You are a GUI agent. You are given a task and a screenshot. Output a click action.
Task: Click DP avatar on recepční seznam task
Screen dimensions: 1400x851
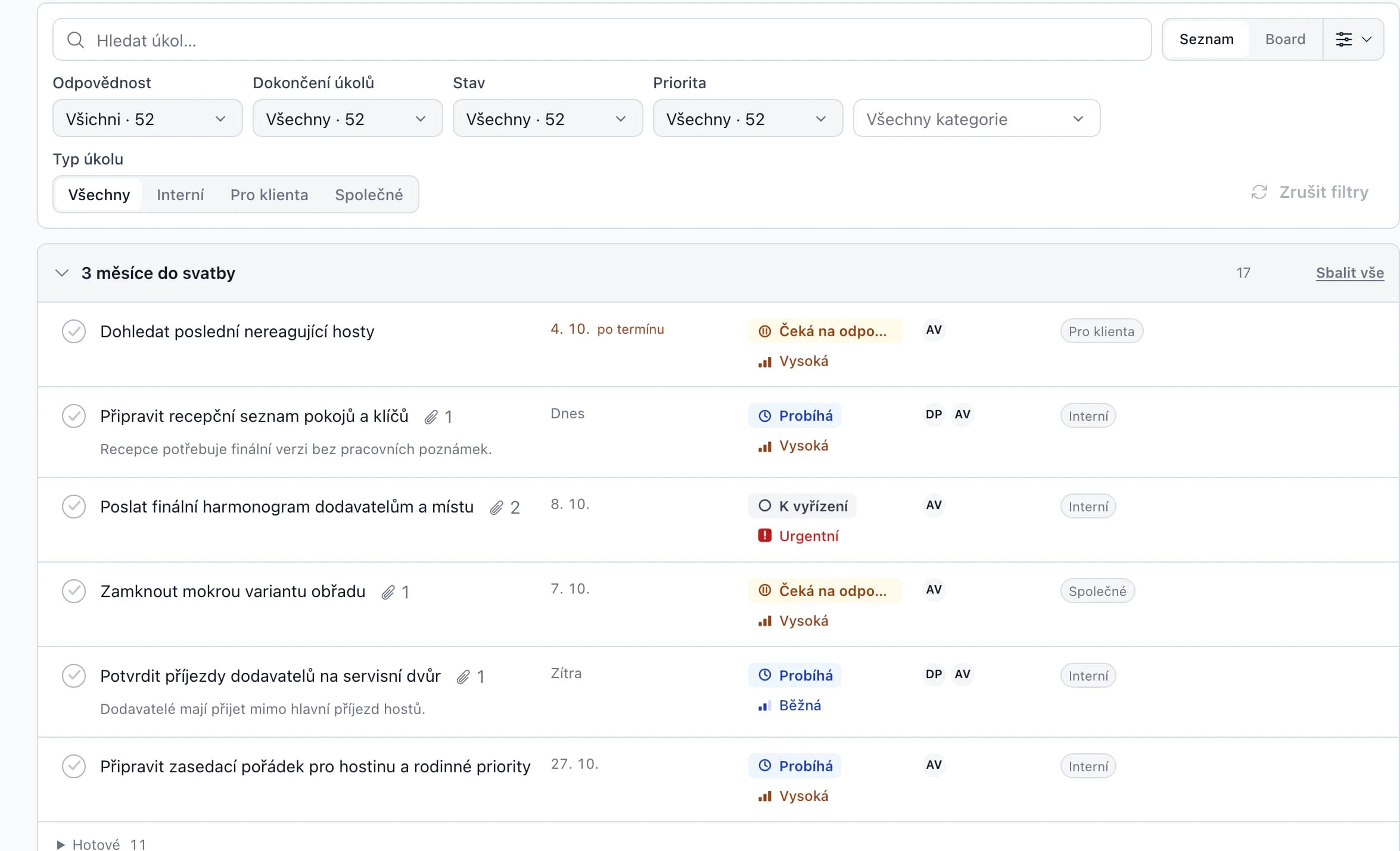tap(934, 414)
